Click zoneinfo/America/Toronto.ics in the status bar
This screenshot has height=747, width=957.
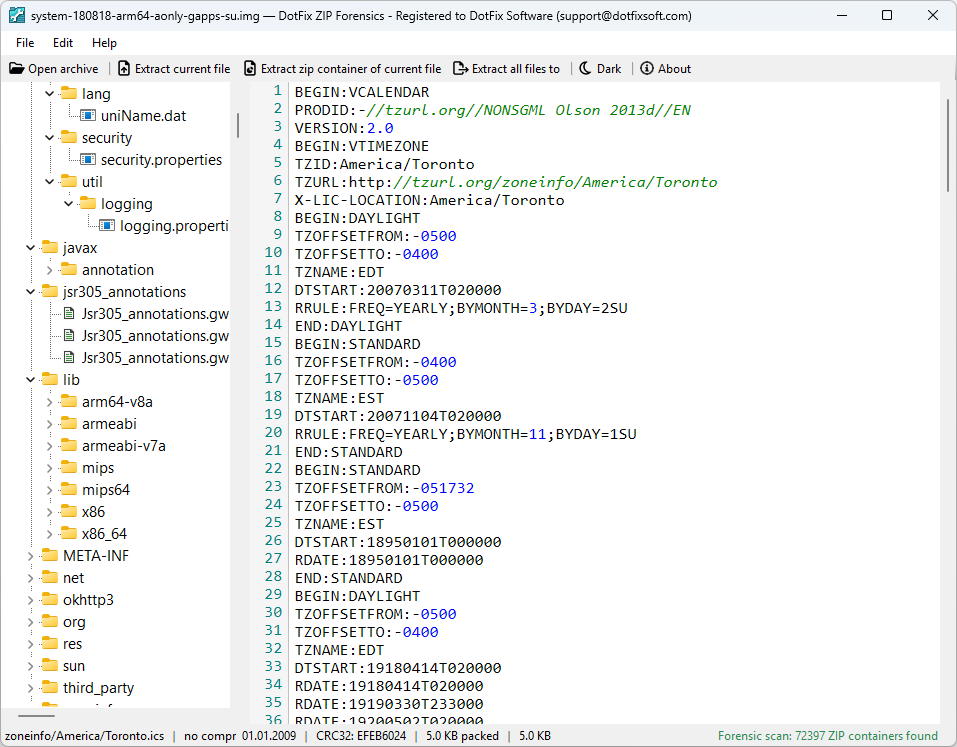coord(84,735)
